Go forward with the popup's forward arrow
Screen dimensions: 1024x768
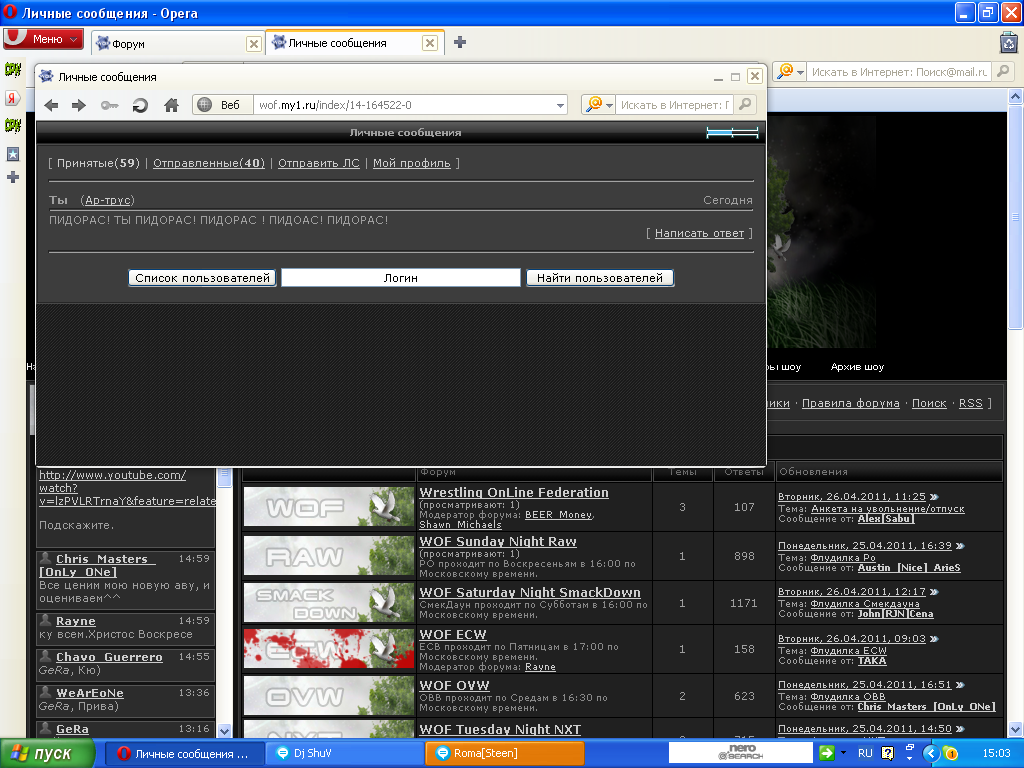coord(79,105)
